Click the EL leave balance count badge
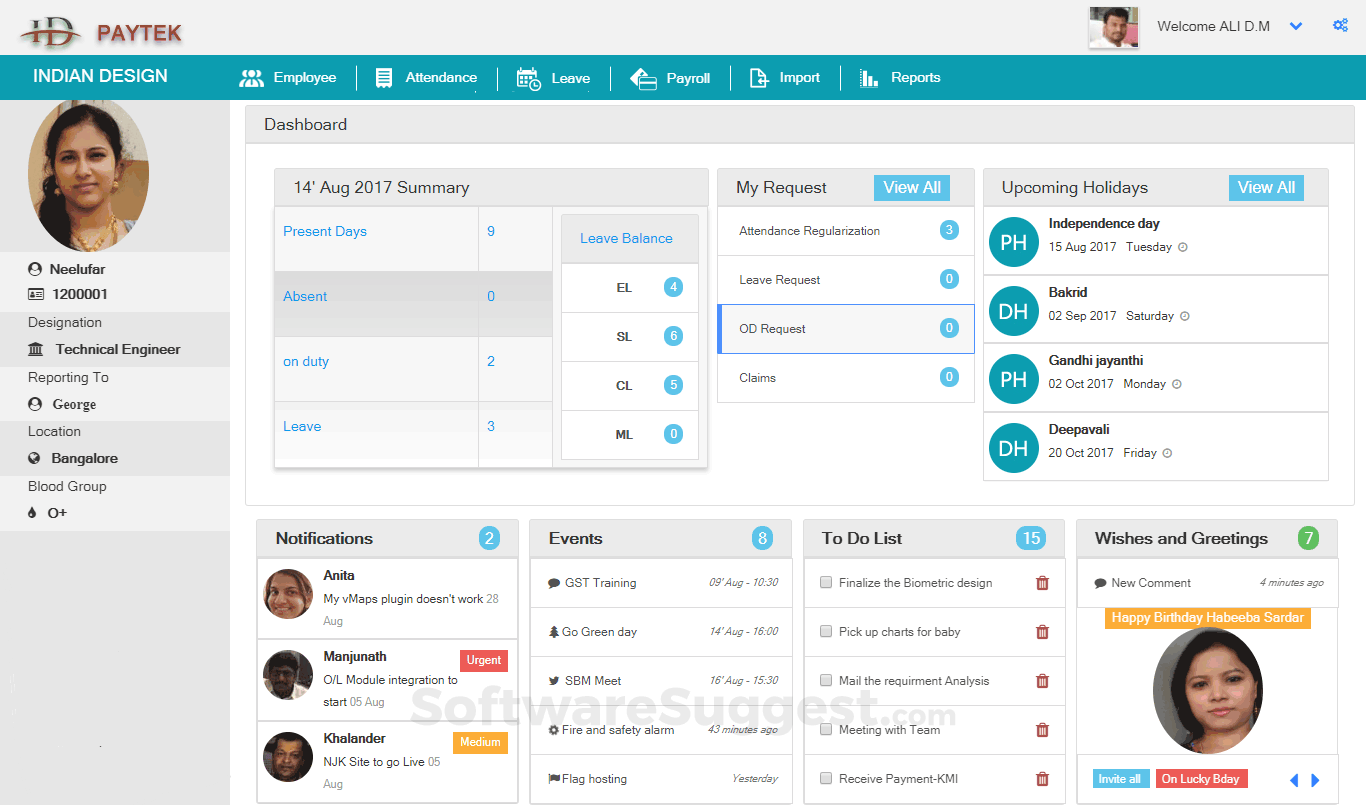Image resolution: width=1366 pixels, height=805 pixels. (x=673, y=287)
